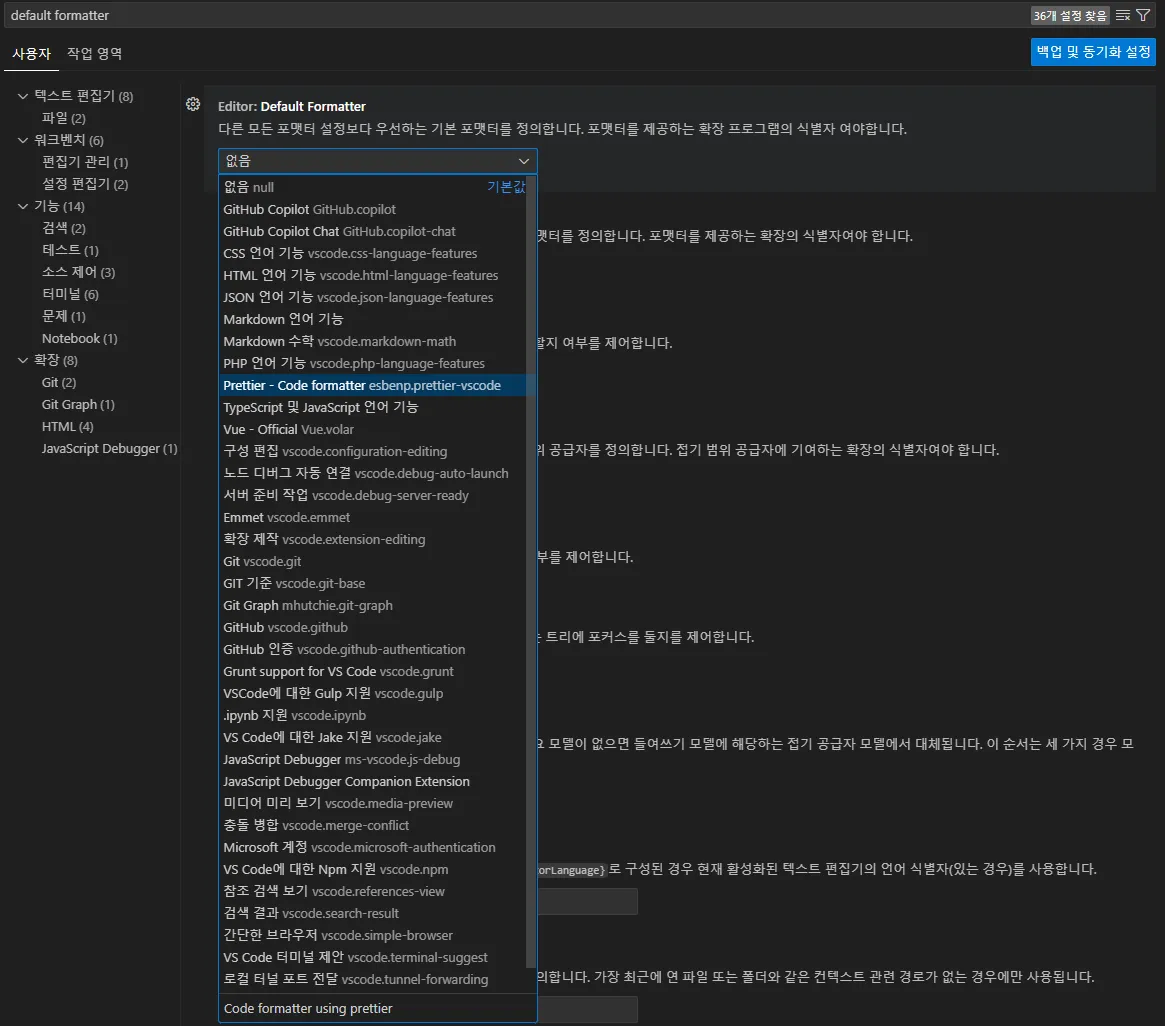Choose 확장 제작 vscode.extension-editing option

[373, 539]
